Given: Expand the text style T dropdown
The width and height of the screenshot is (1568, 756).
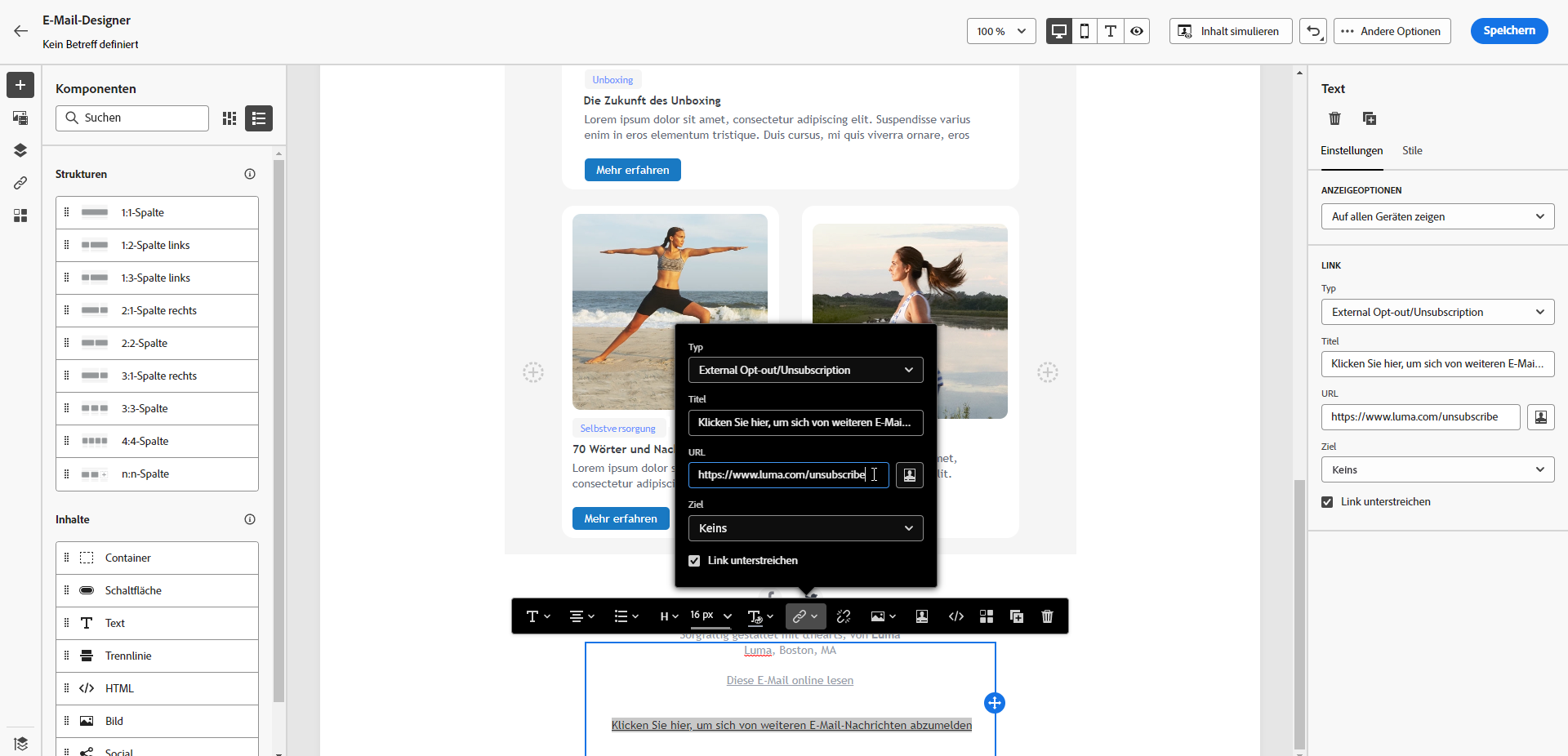Looking at the screenshot, I should point(538,616).
